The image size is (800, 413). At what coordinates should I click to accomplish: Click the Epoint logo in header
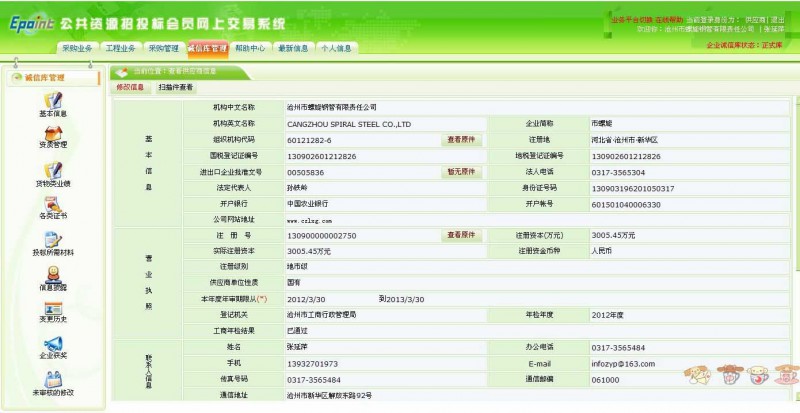click(31, 24)
